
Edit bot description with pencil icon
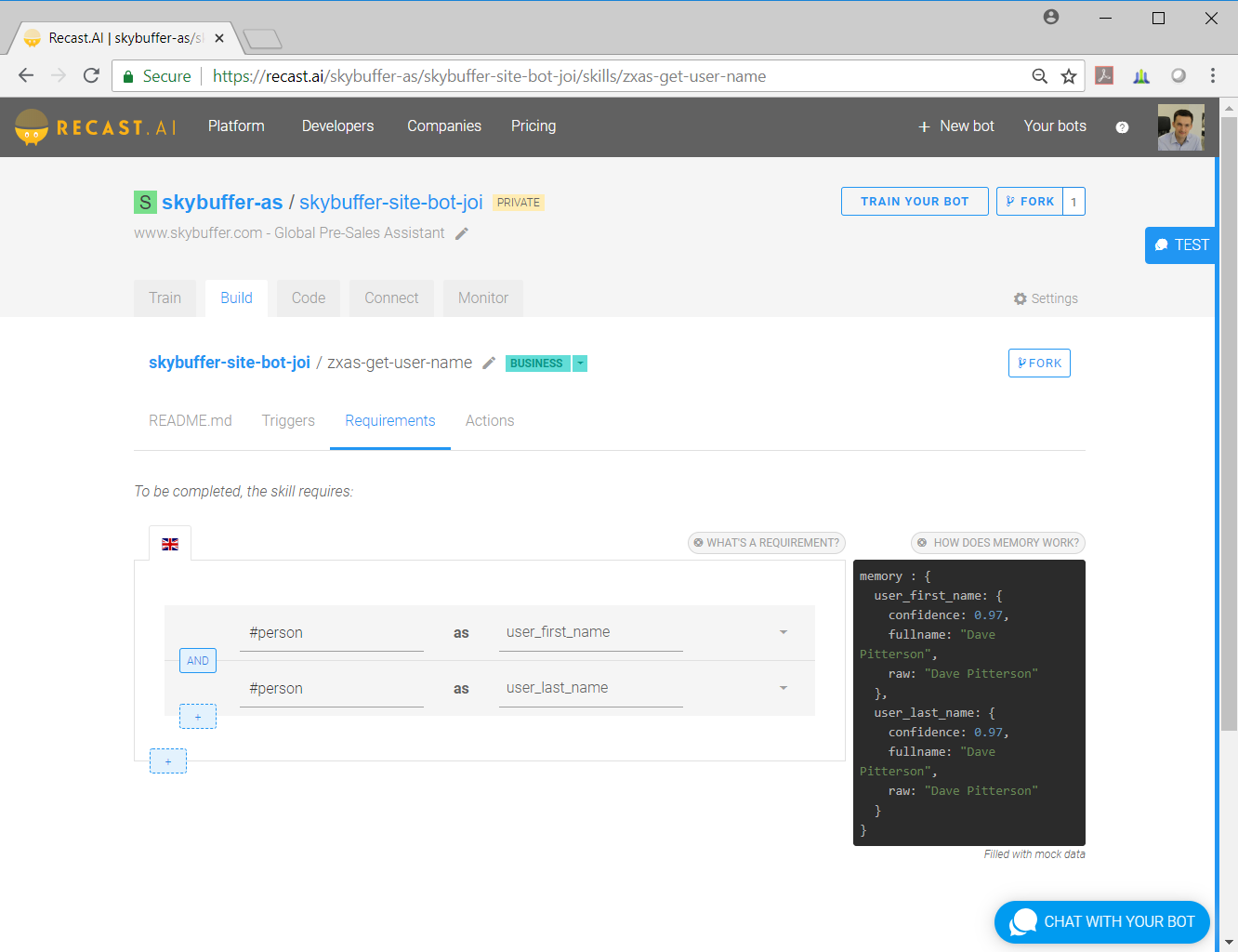(462, 233)
